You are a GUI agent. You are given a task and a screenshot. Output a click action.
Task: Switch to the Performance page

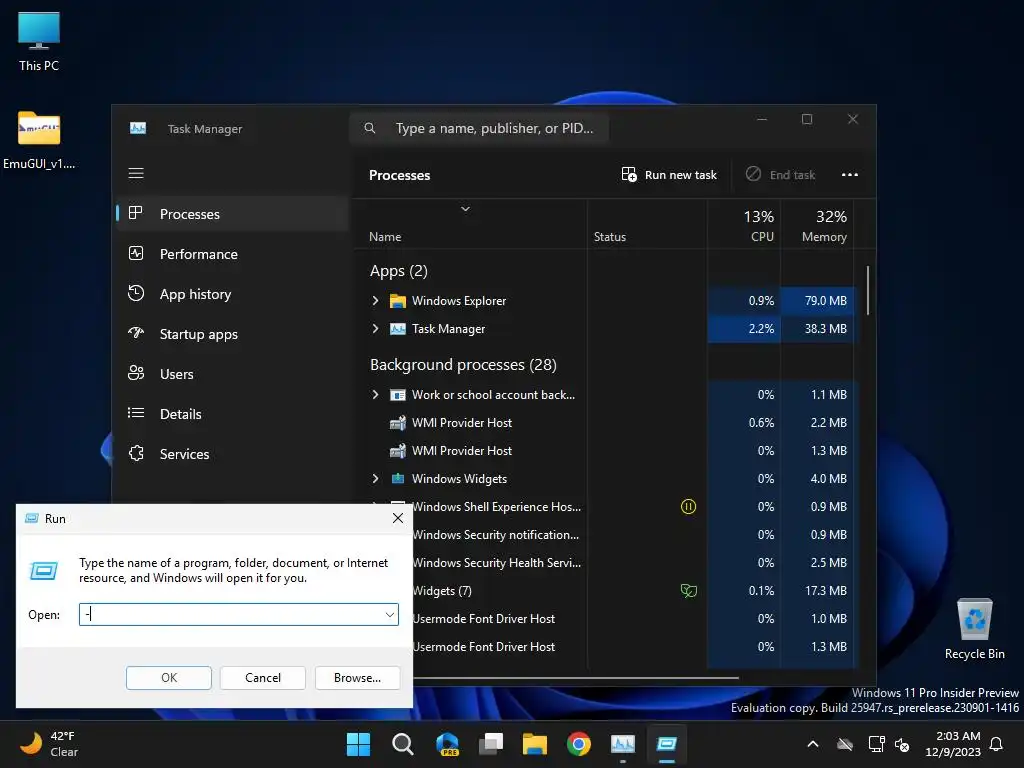[x=232, y=254]
